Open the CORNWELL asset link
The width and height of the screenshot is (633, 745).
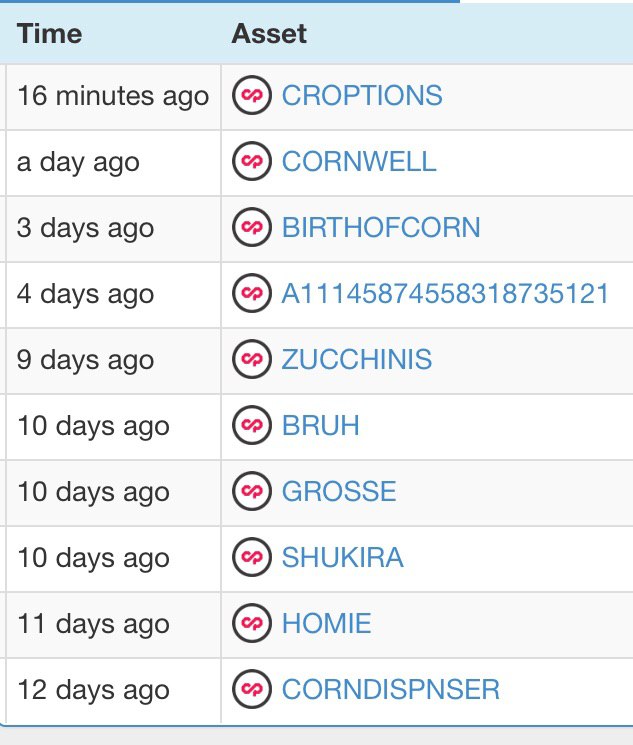(x=359, y=162)
